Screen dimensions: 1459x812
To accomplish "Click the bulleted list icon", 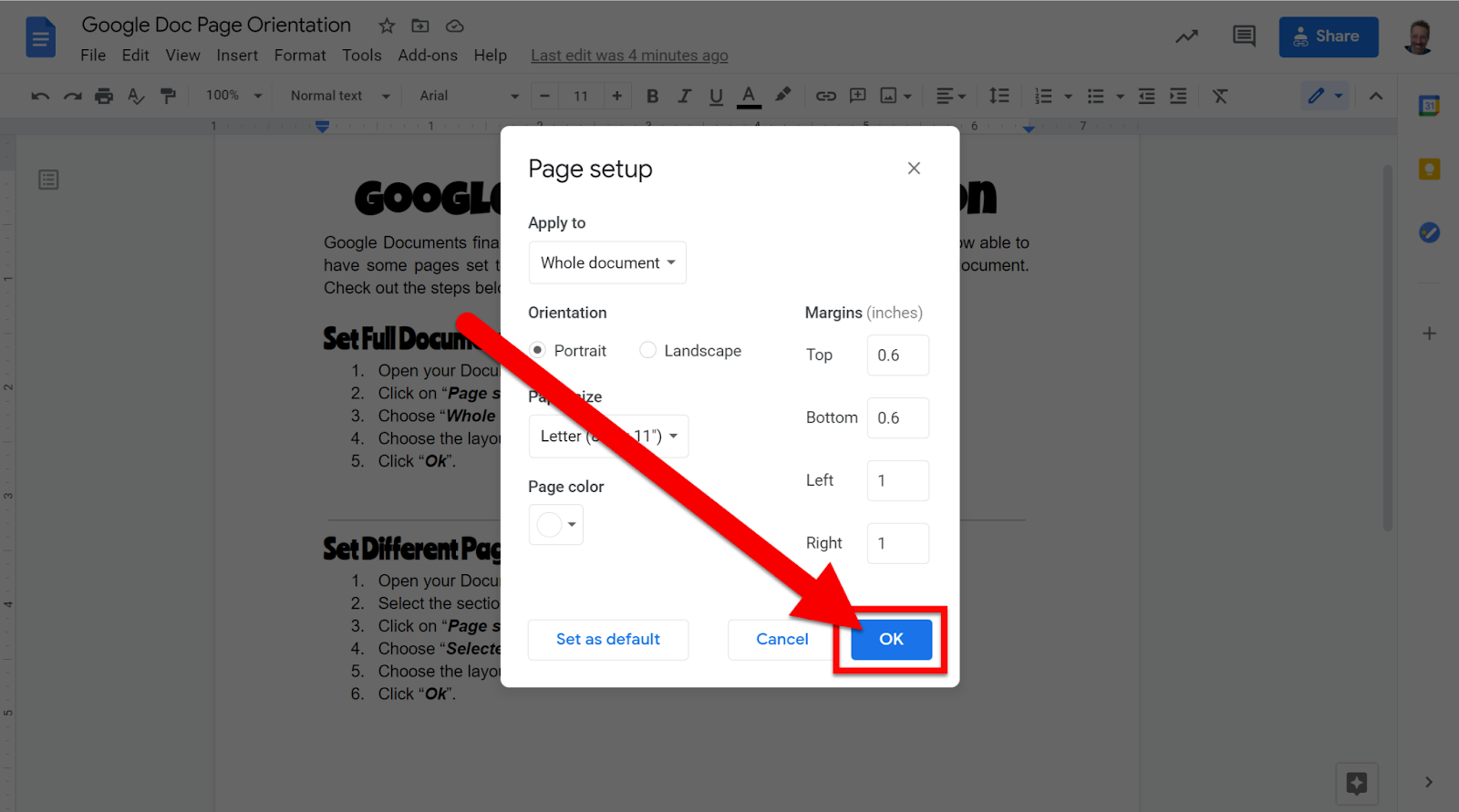I will [1096, 96].
